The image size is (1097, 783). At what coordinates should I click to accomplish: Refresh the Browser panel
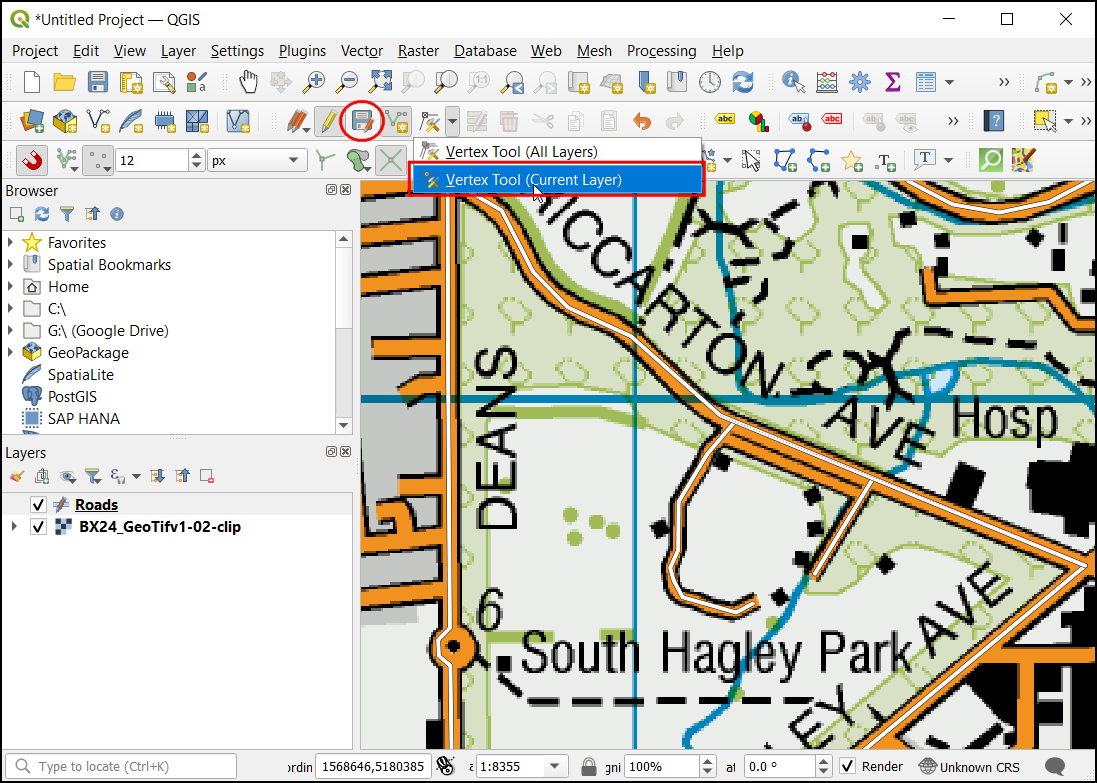tap(42, 214)
